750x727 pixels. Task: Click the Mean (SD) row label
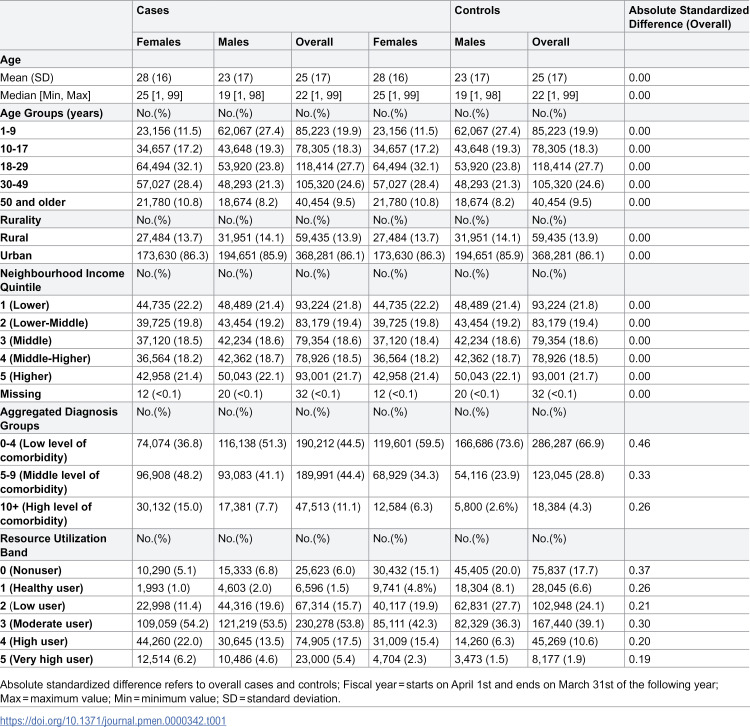coord(27,77)
